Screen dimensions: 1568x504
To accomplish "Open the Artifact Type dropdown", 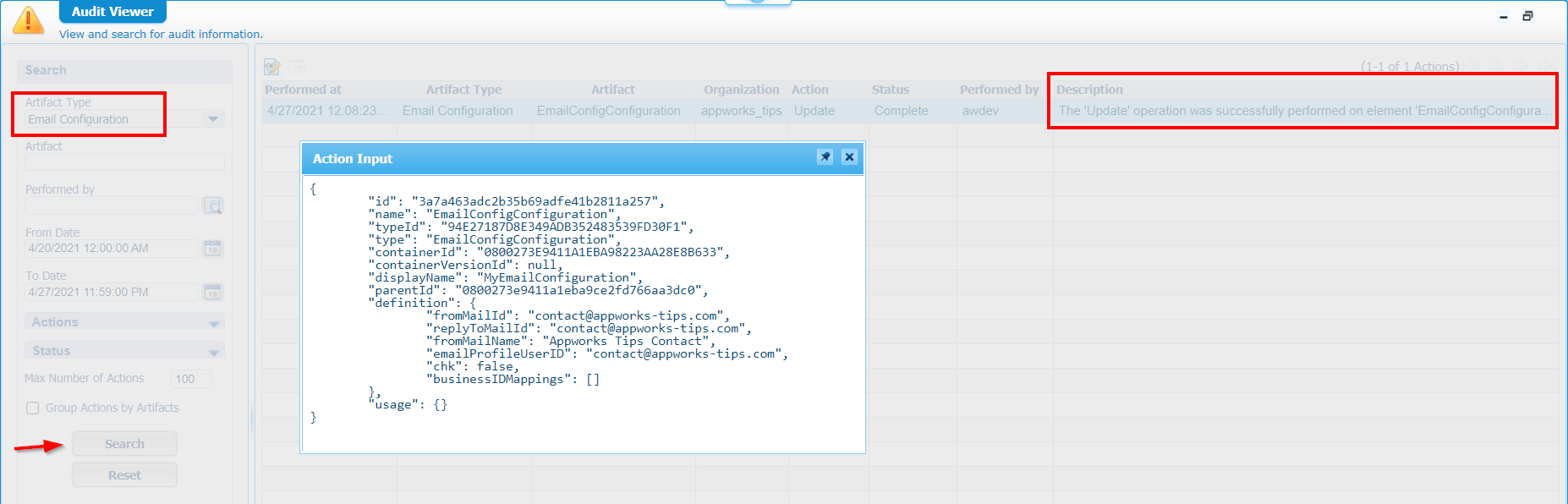I will 213,120.
